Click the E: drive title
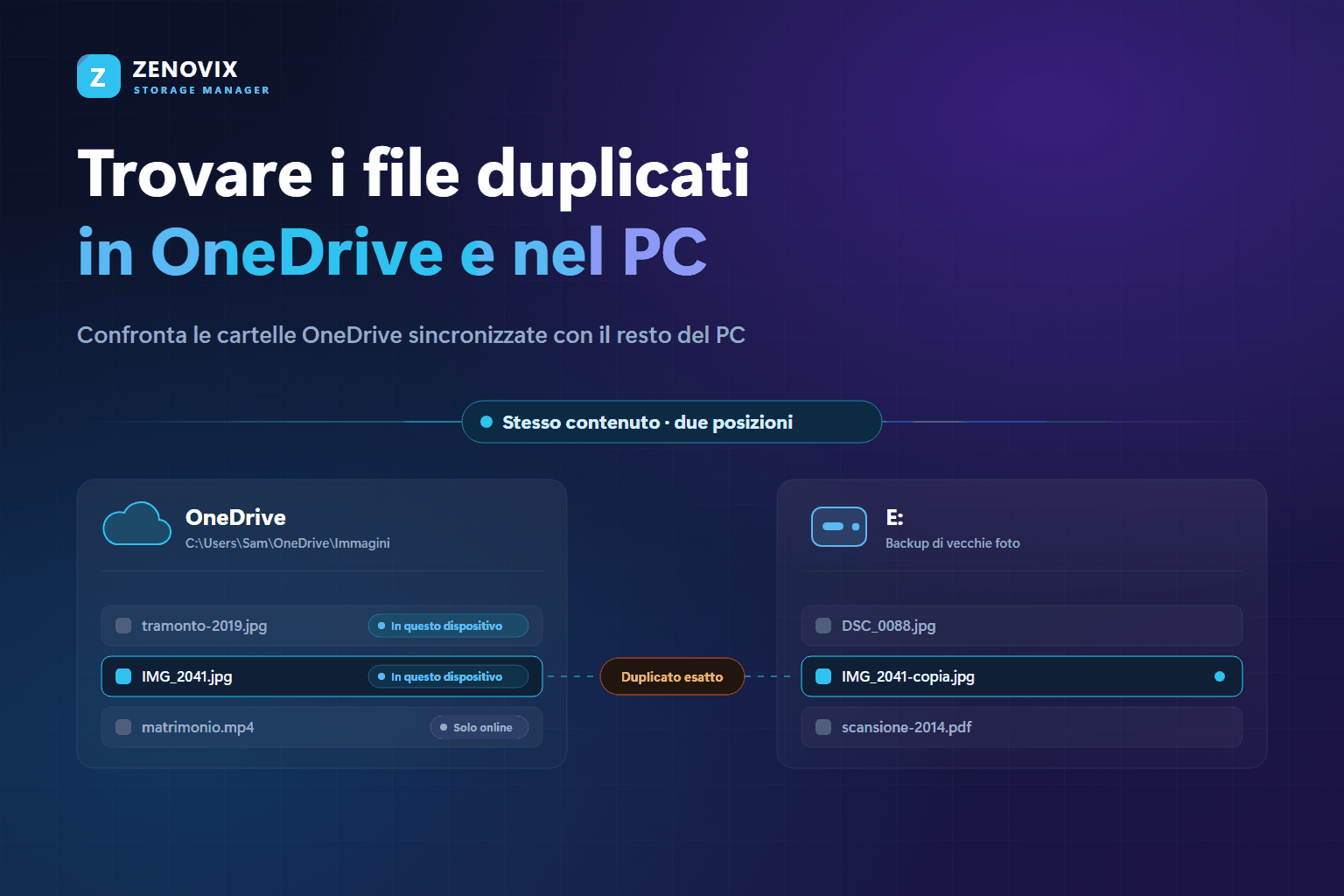The image size is (1344, 896). click(x=894, y=517)
